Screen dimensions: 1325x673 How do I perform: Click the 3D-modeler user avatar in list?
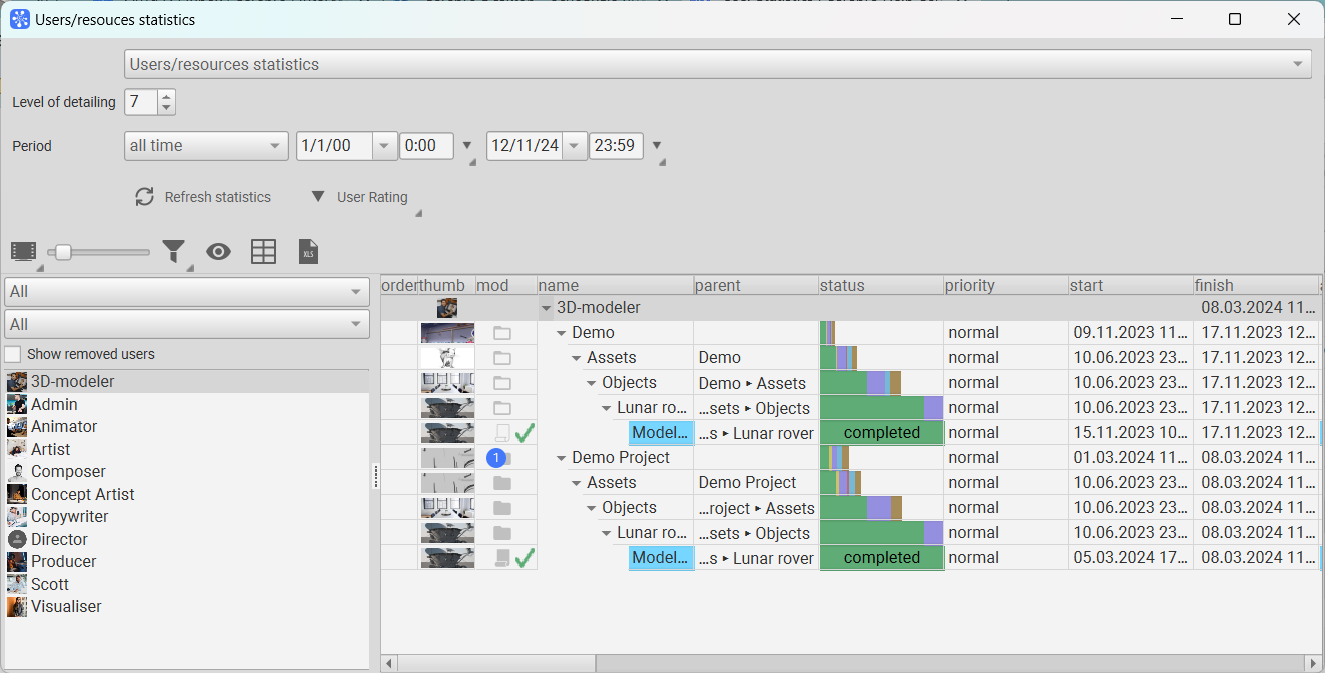pos(16,382)
